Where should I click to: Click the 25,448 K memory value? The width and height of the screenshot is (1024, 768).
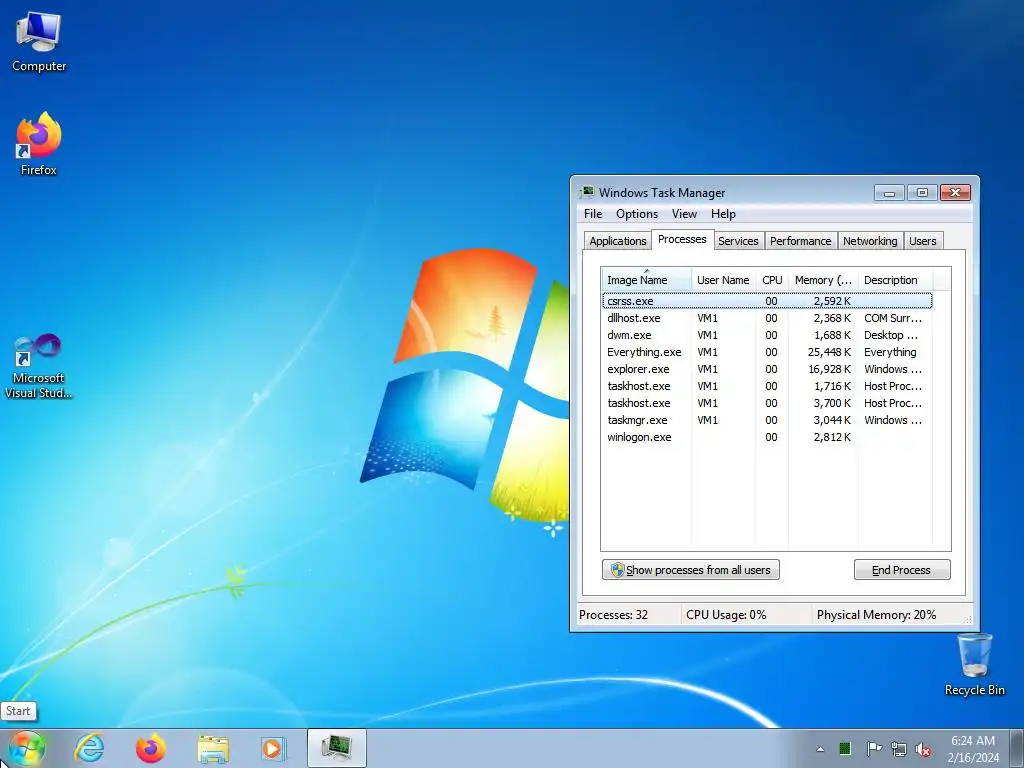(x=829, y=352)
